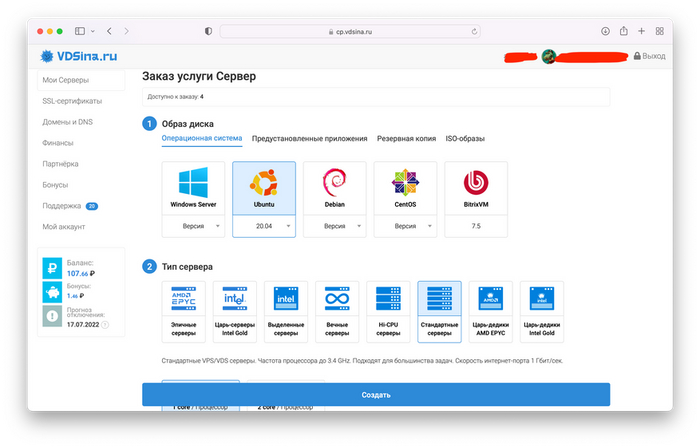This screenshot has width=700, height=447.
Task: Expand Safari sidebar options chevron
Action: (x=93, y=31)
